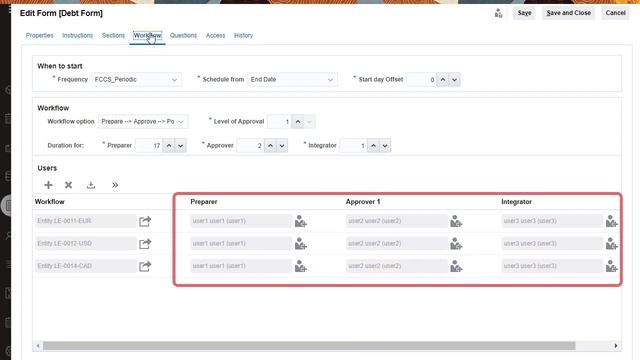Screen dimensions: 640x360
Task: Click the Approver duration input field
Action: [x=251, y=146]
